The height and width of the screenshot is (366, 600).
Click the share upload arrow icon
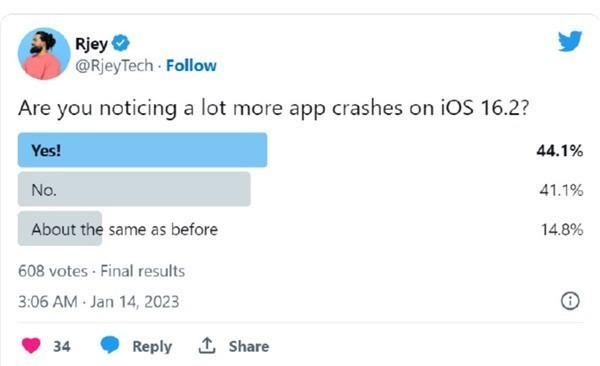[x=207, y=345]
